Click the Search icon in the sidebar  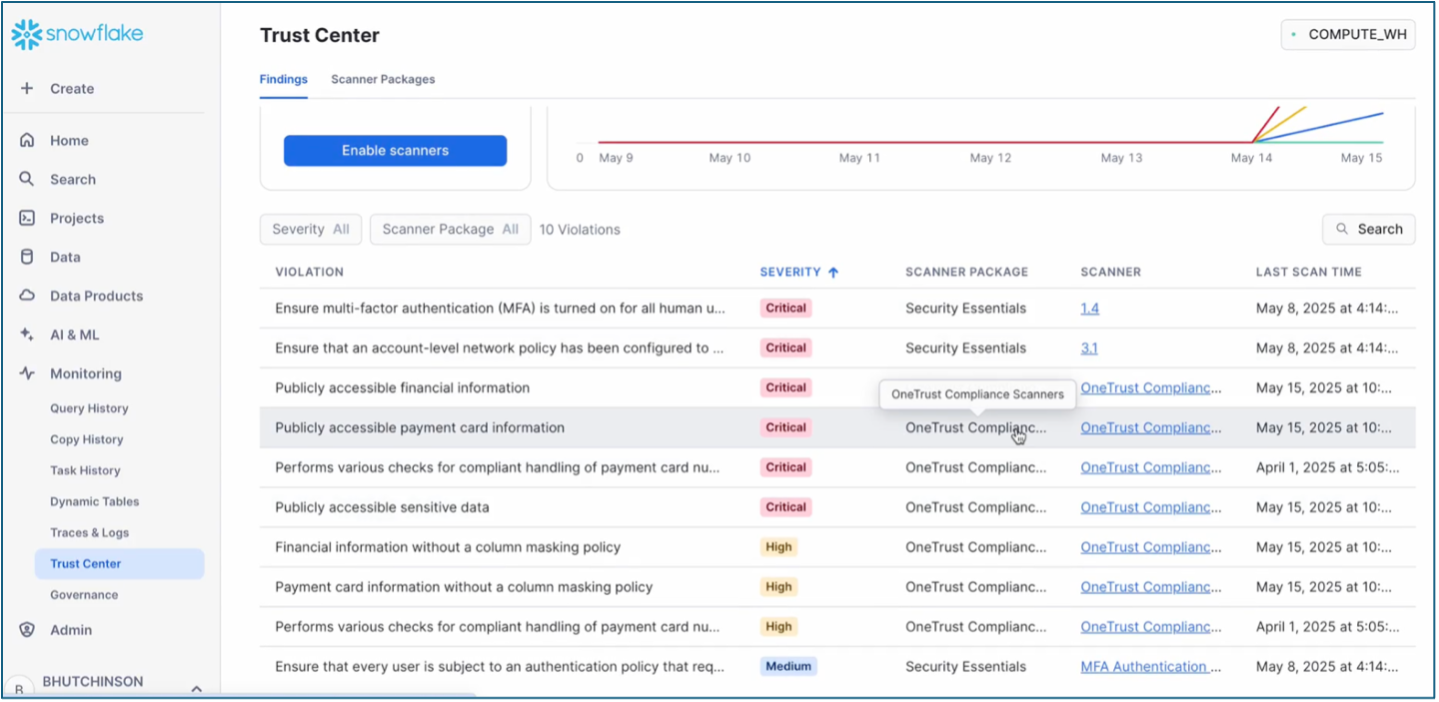[26, 179]
